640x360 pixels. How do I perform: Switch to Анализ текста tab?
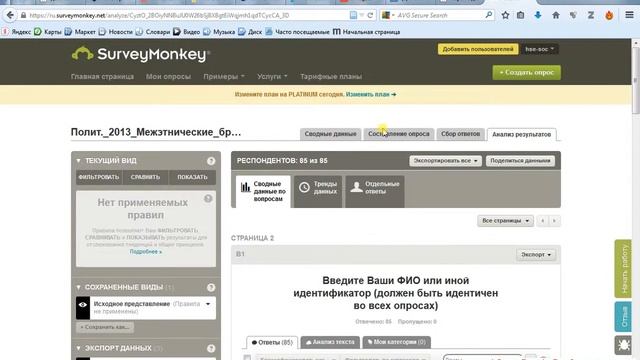pyautogui.click(x=330, y=342)
